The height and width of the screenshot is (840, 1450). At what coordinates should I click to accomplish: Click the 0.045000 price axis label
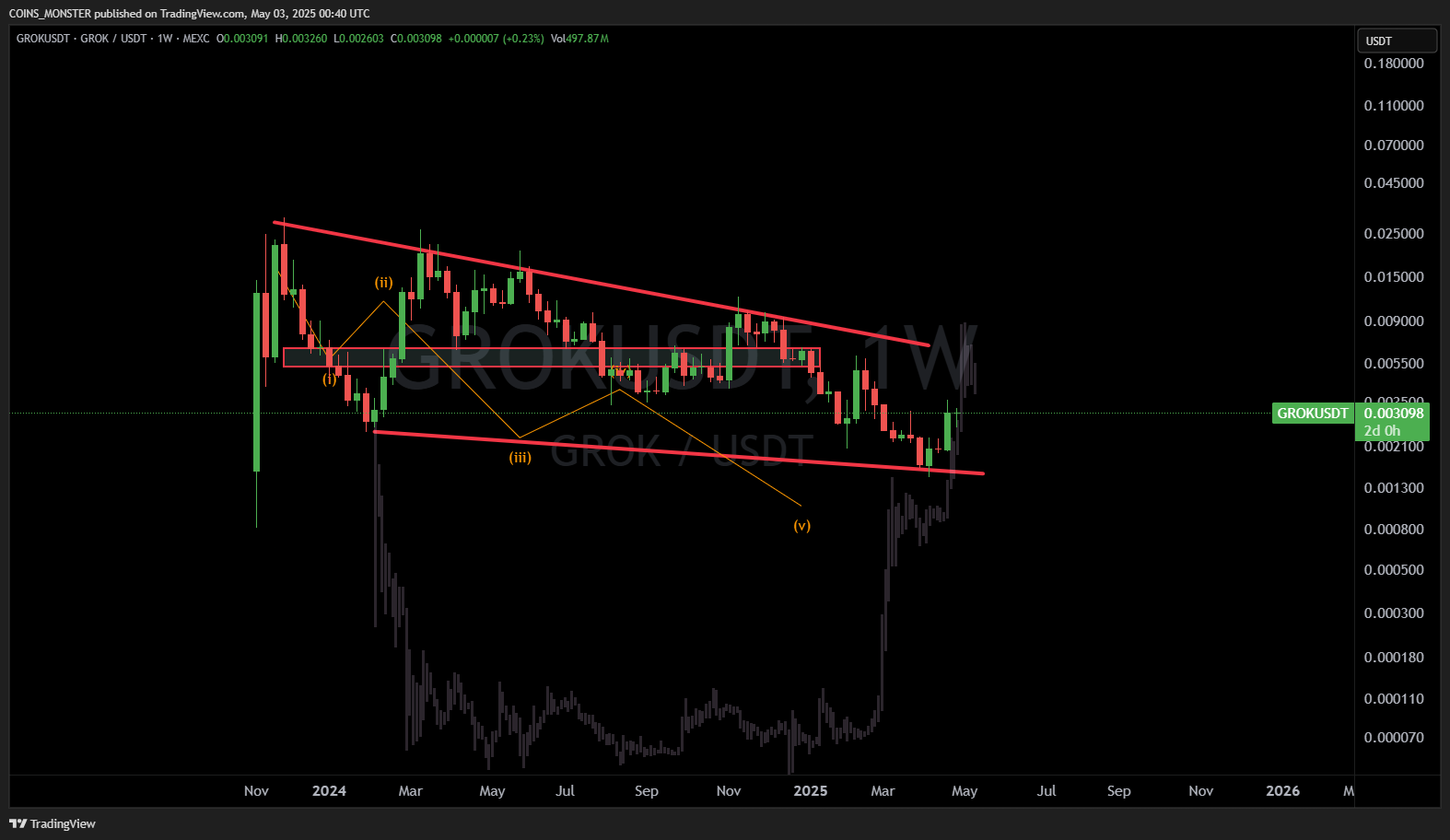click(1394, 183)
